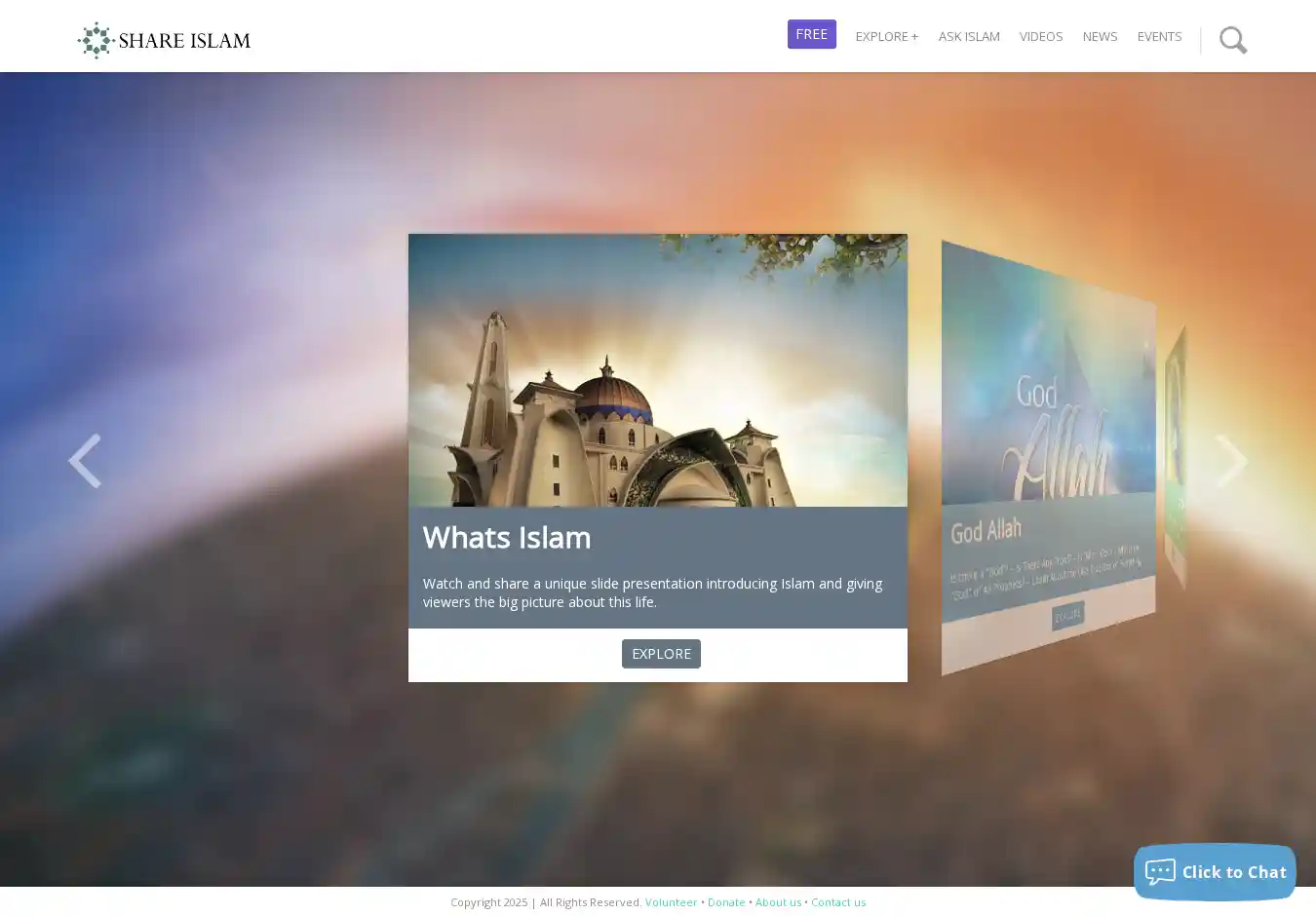Open the search magnifier icon
1316x916 pixels.
(1232, 40)
